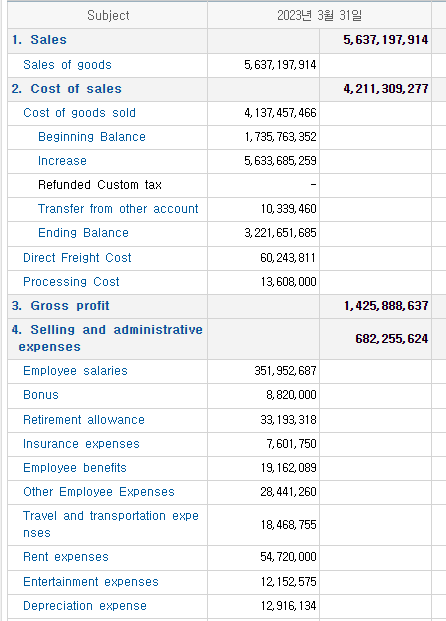The image size is (446, 621).
Task: Select value 7,601,750
Action: click(291, 444)
